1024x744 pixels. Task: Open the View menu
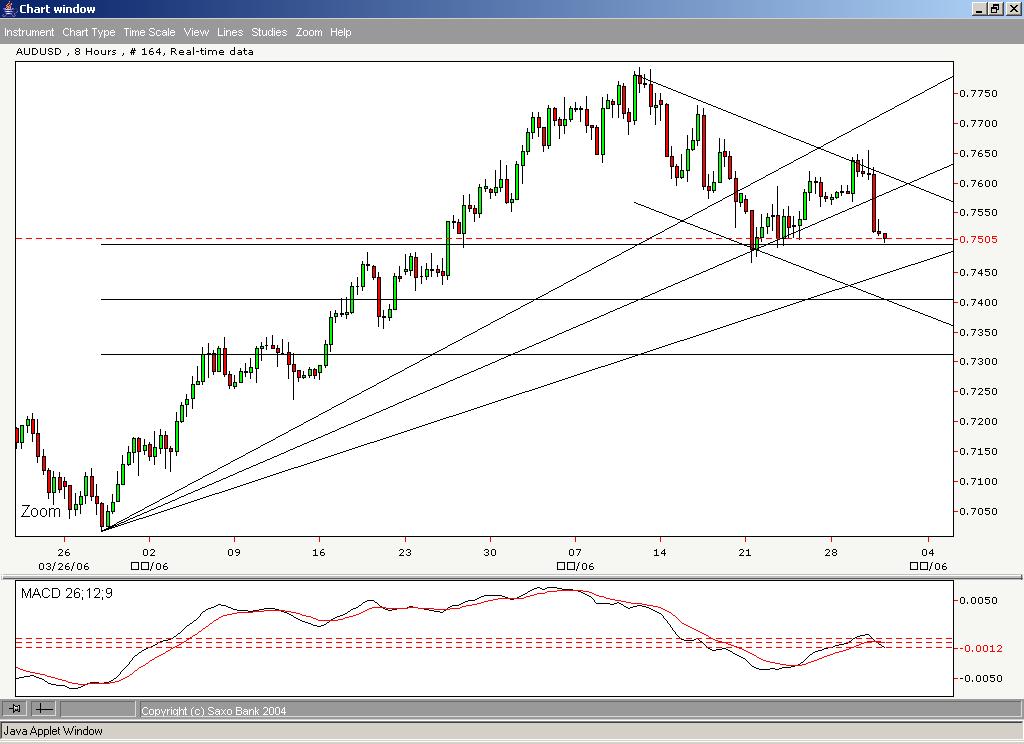pos(196,32)
